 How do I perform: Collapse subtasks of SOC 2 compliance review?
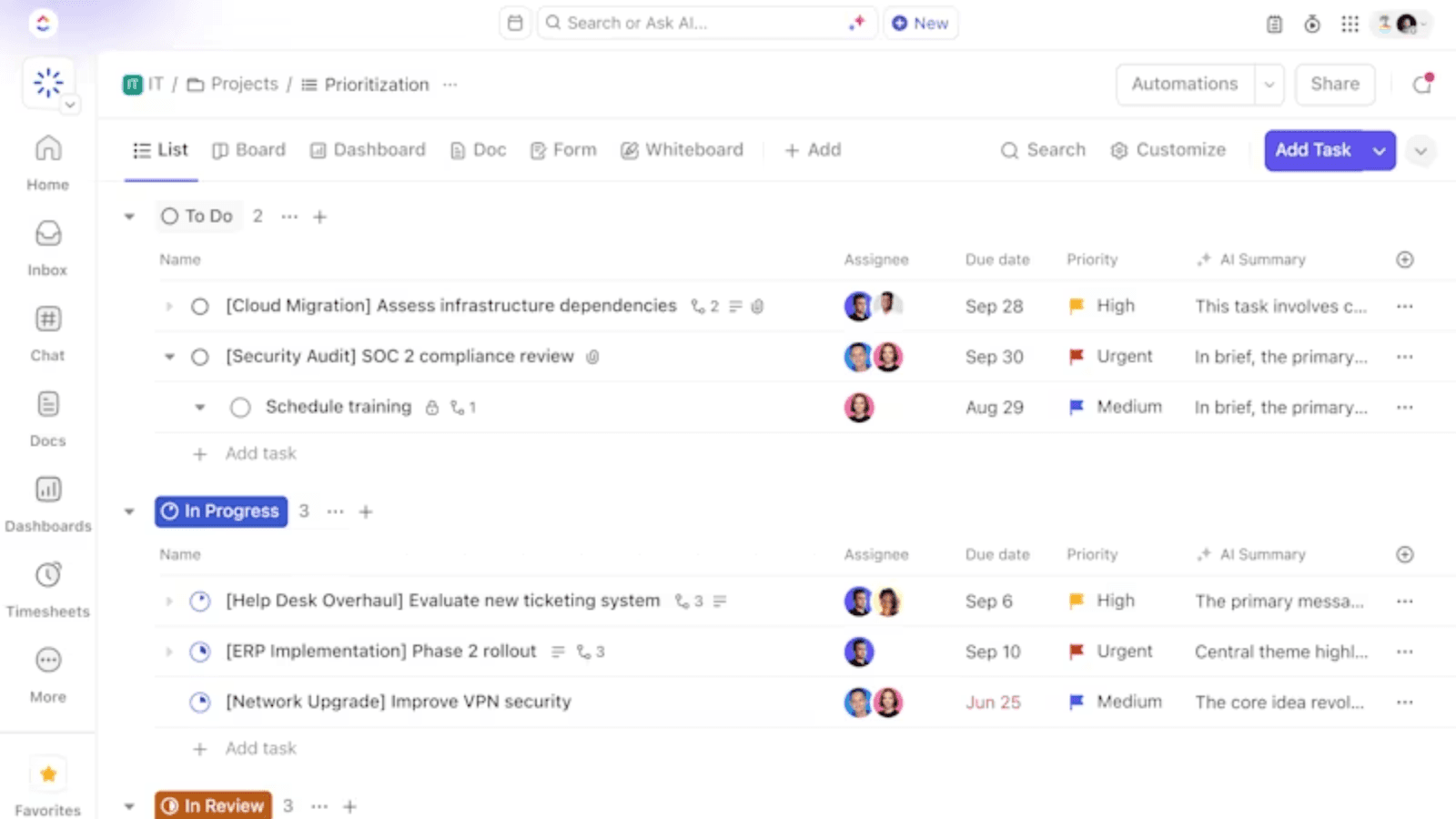pyautogui.click(x=169, y=357)
